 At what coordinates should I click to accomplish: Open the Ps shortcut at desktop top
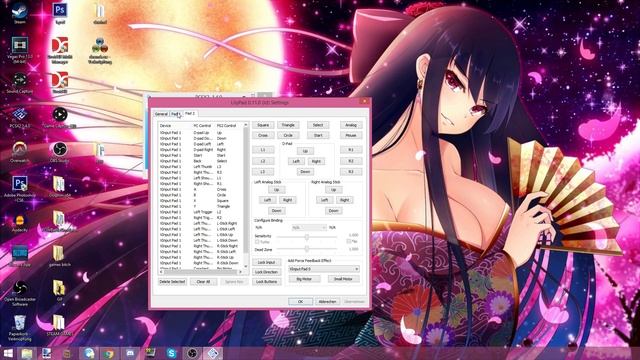pos(60,12)
